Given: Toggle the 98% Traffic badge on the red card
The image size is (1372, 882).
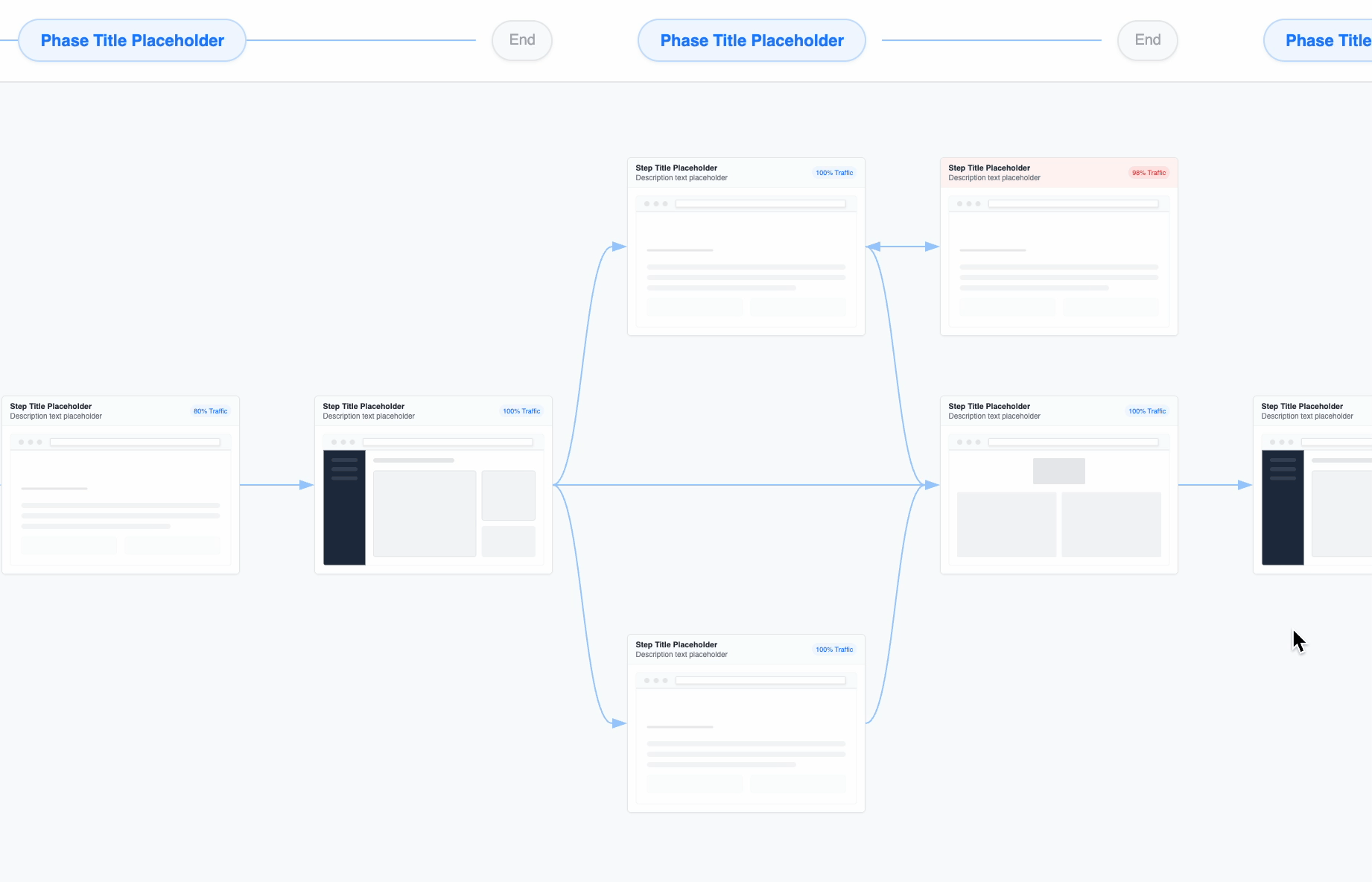Looking at the screenshot, I should click(x=1148, y=172).
